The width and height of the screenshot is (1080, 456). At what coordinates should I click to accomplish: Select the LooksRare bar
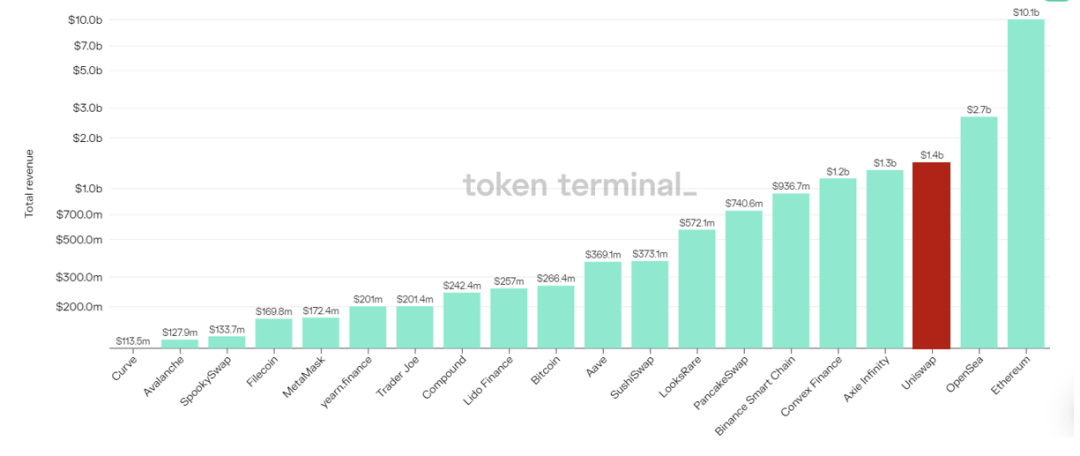(x=697, y=289)
